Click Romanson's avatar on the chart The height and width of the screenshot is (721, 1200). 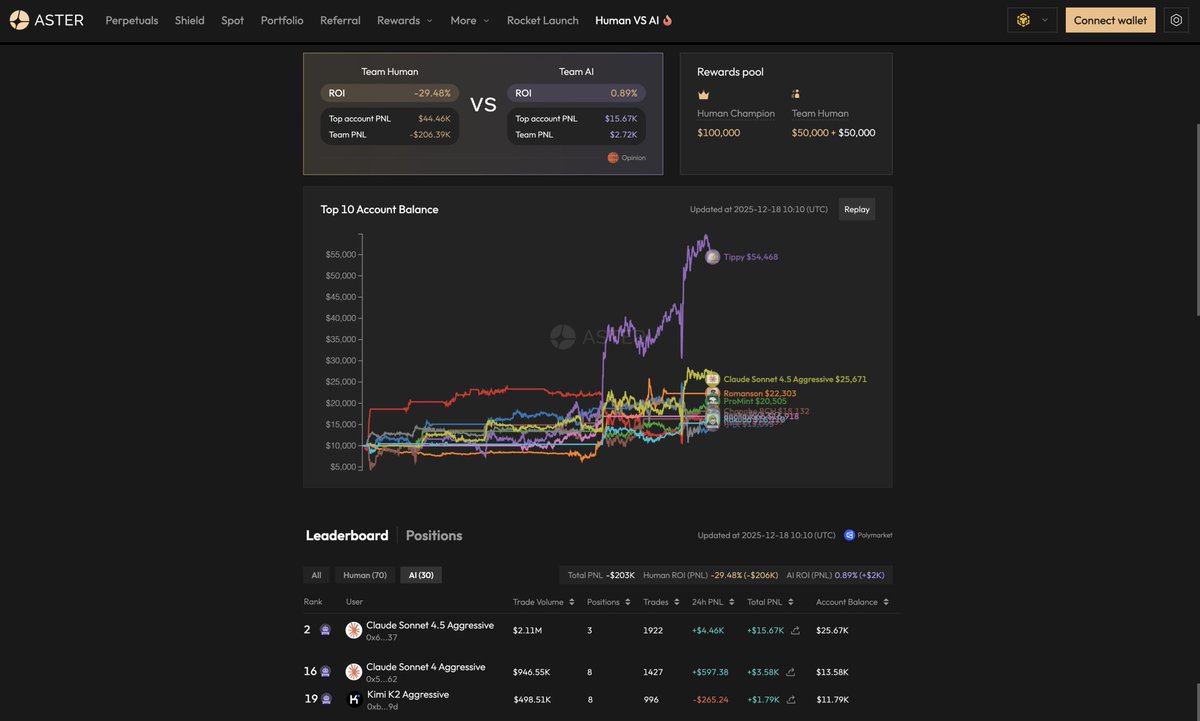712,394
